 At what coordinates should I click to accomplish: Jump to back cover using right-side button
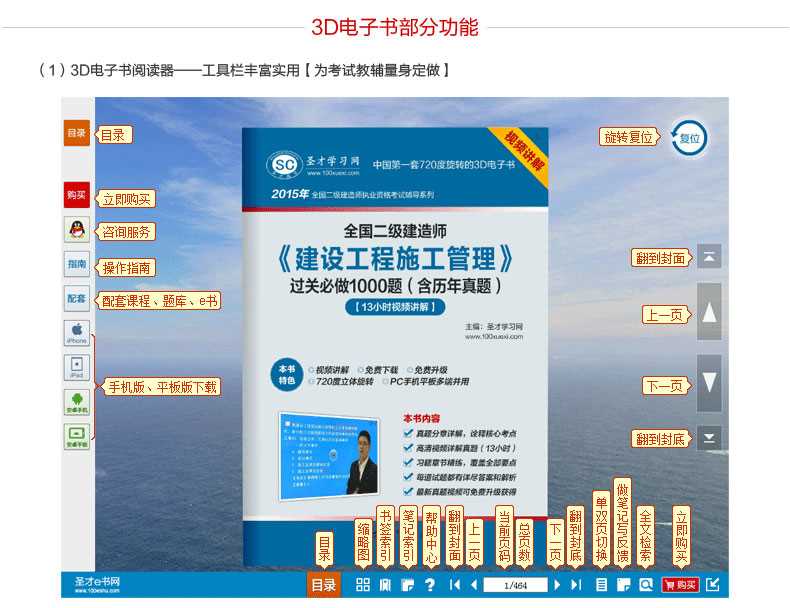[x=708, y=438]
